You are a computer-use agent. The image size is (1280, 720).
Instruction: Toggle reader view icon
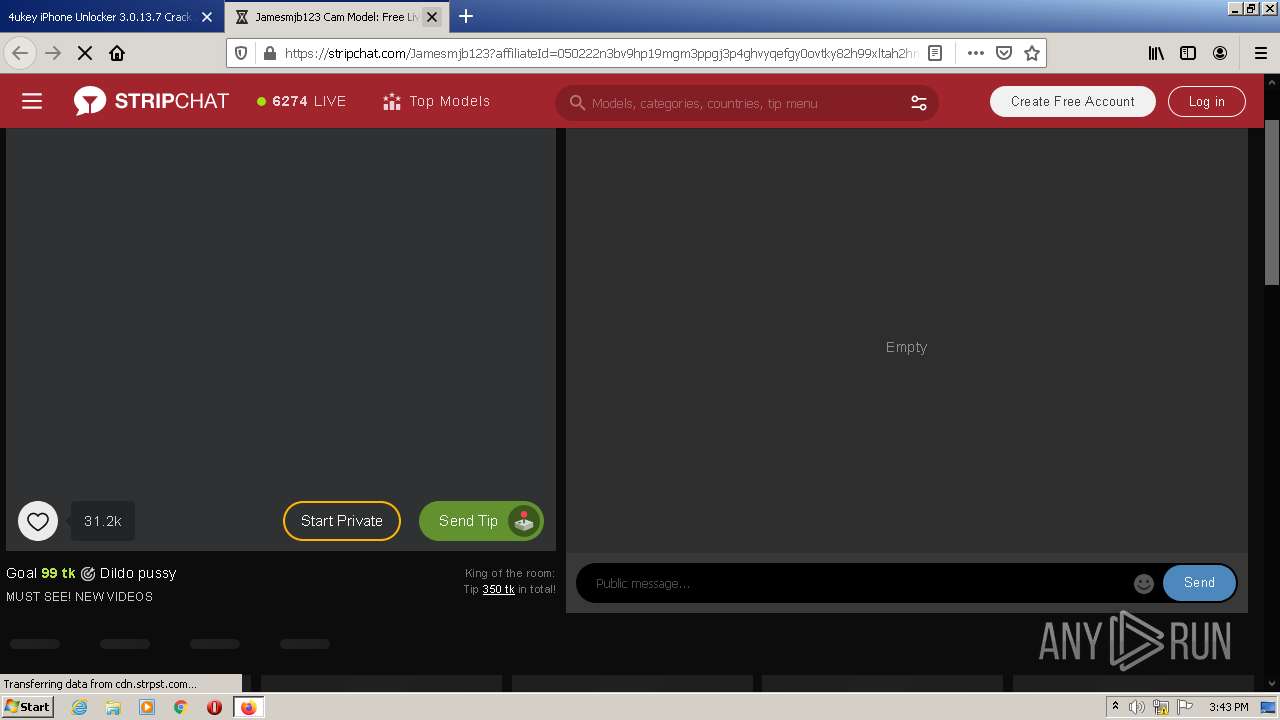tap(935, 53)
